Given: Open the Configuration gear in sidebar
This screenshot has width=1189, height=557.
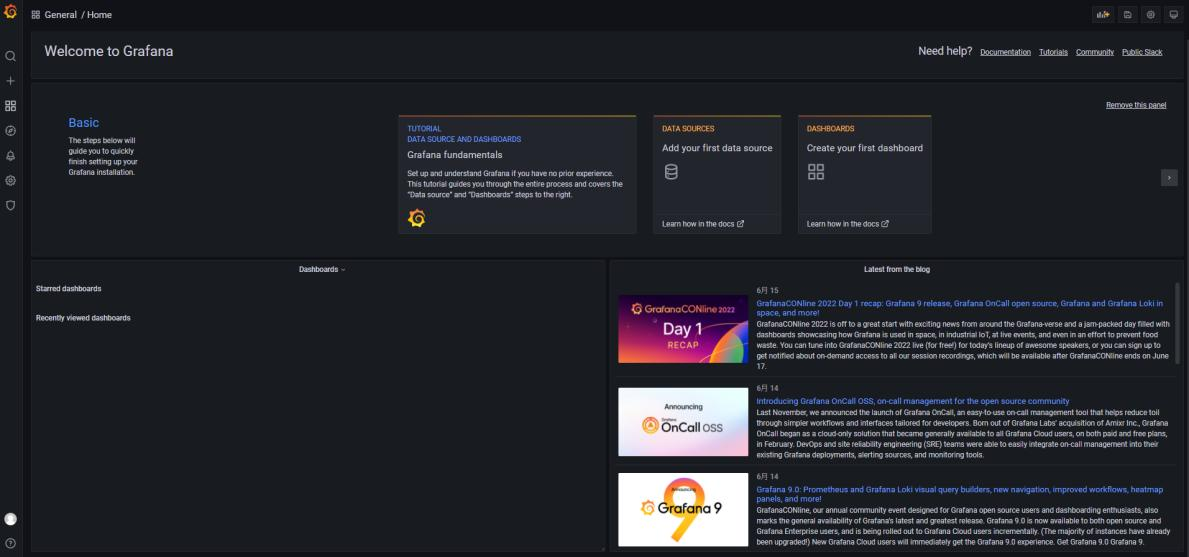Looking at the screenshot, I should point(11,180).
